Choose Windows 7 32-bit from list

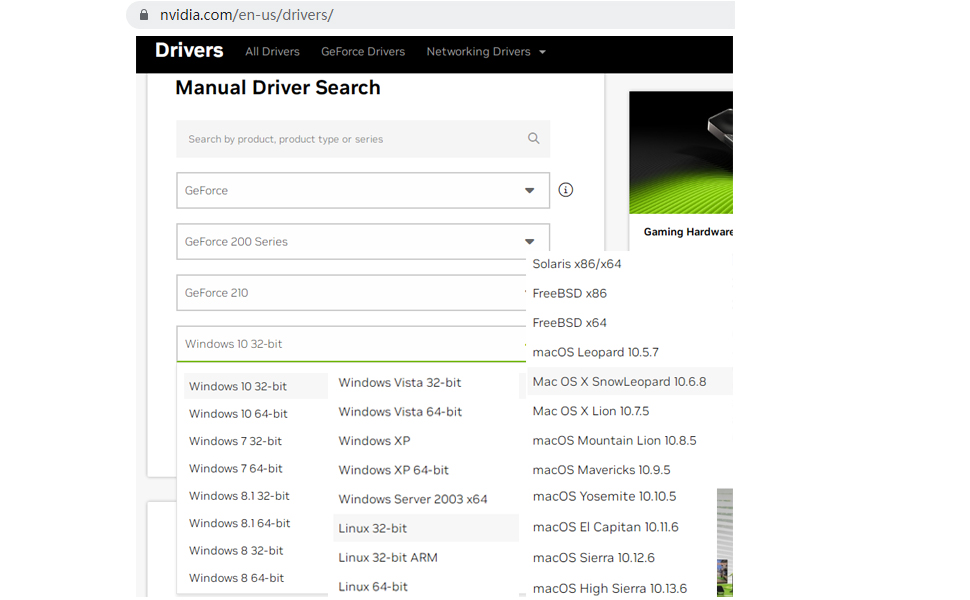click(x=235, y=441)
